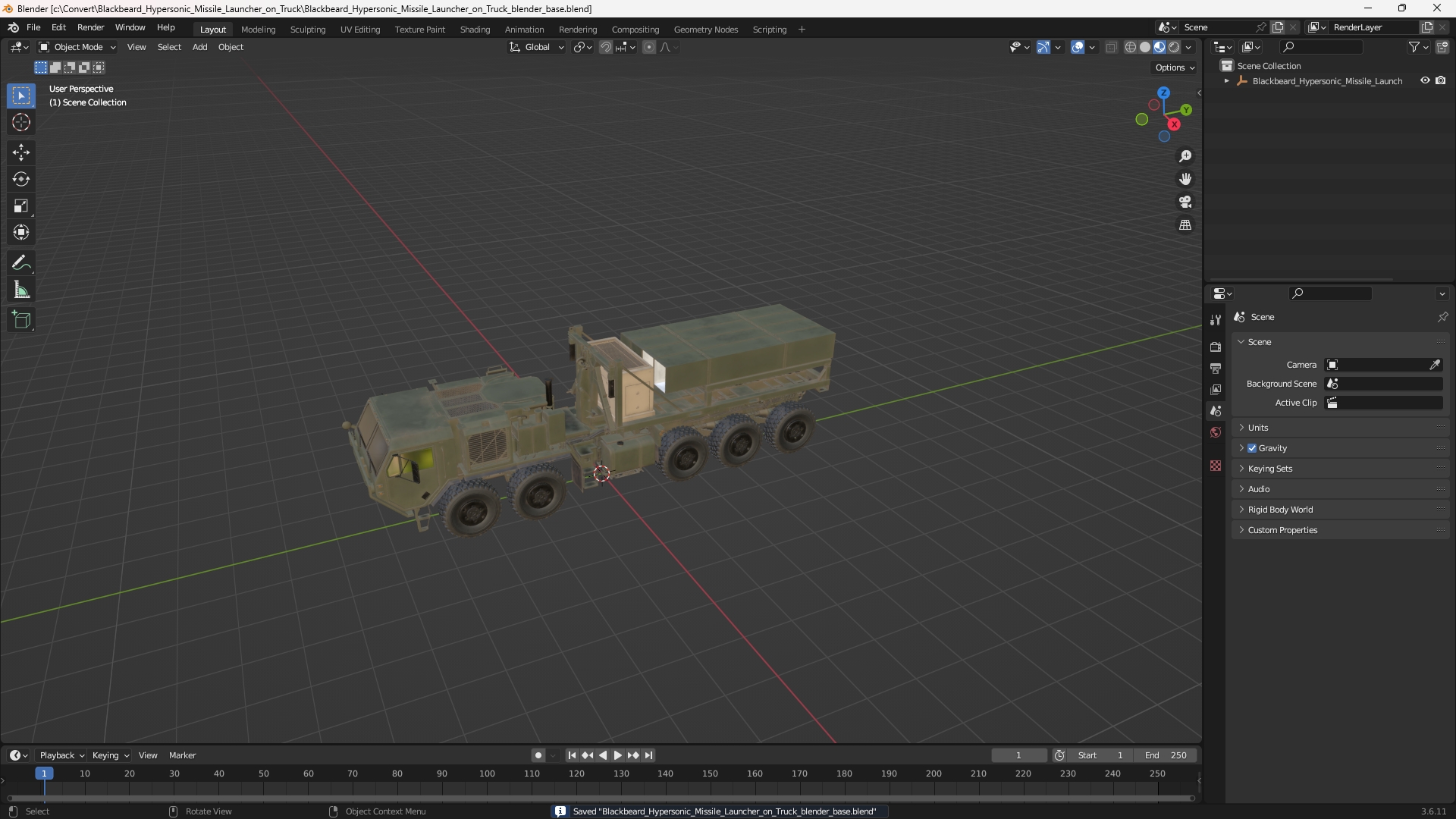Screen dimensions: 1456x819
Task: Open the Render menu
Action: pos(90,27)
